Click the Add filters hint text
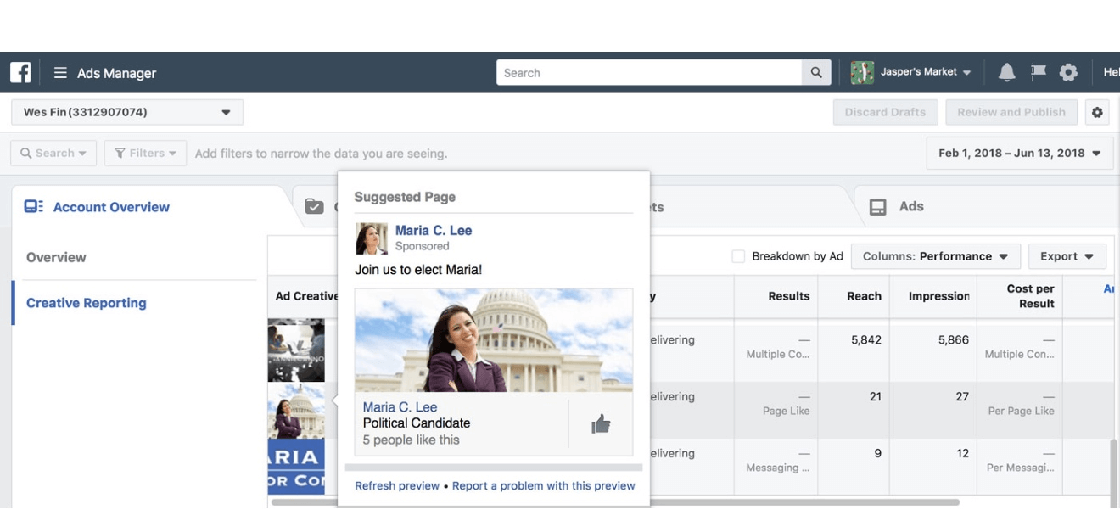Viewport: 1120px width, 521px height. (321, 153)
